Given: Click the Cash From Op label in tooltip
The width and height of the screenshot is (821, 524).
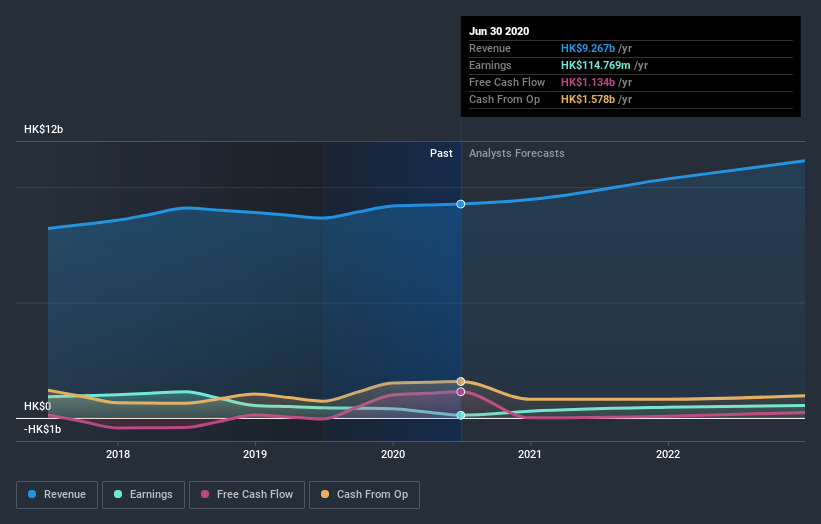Looking at the screenshot, I should 504,99.
